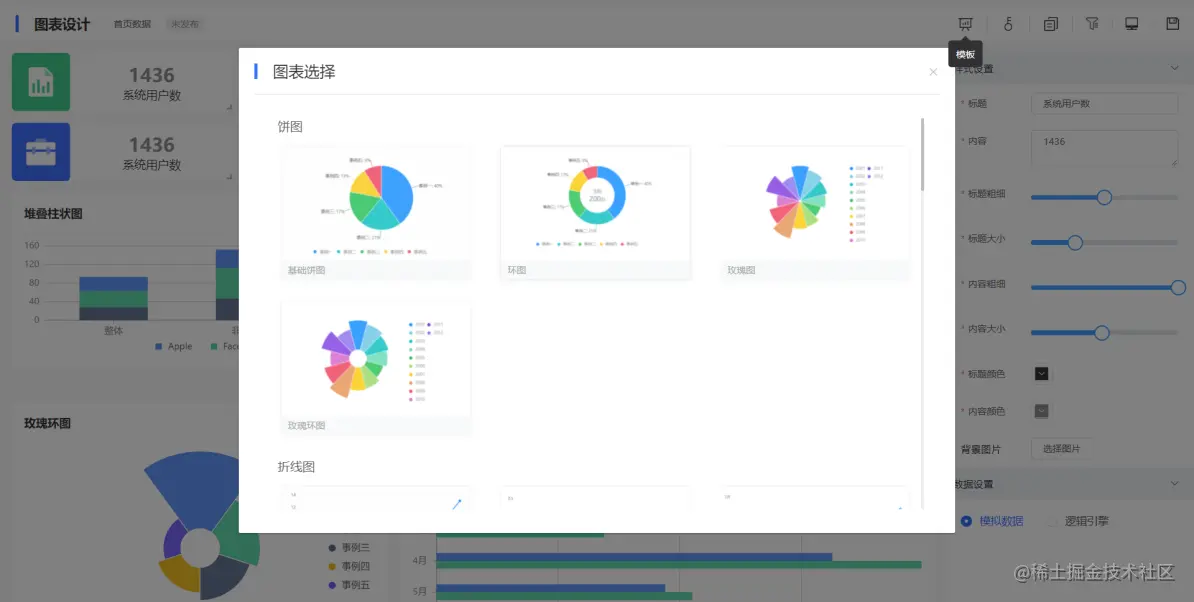This screenshot has width=1194, height=602.
Task: Open the 内容颜色 color swatch
Action: click(x=1042, y=411)
